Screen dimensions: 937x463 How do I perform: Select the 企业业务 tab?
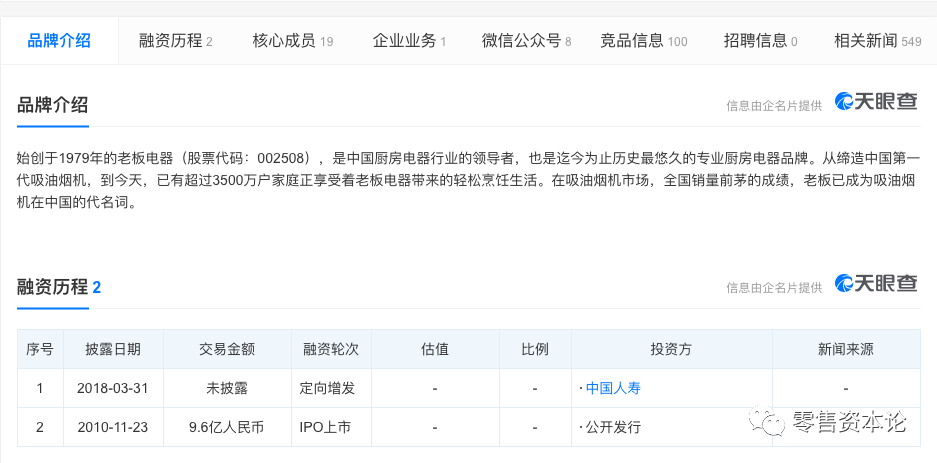[409, 41]
